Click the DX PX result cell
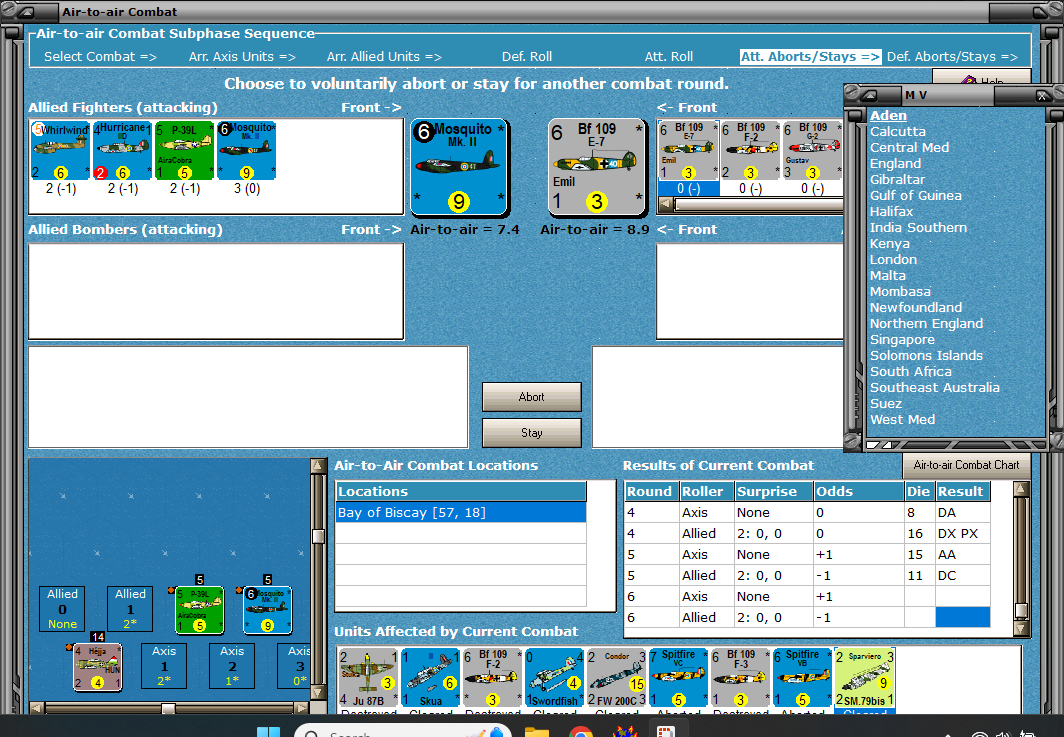The height and width of the screenshot is (737, 1064). point(962,533)
